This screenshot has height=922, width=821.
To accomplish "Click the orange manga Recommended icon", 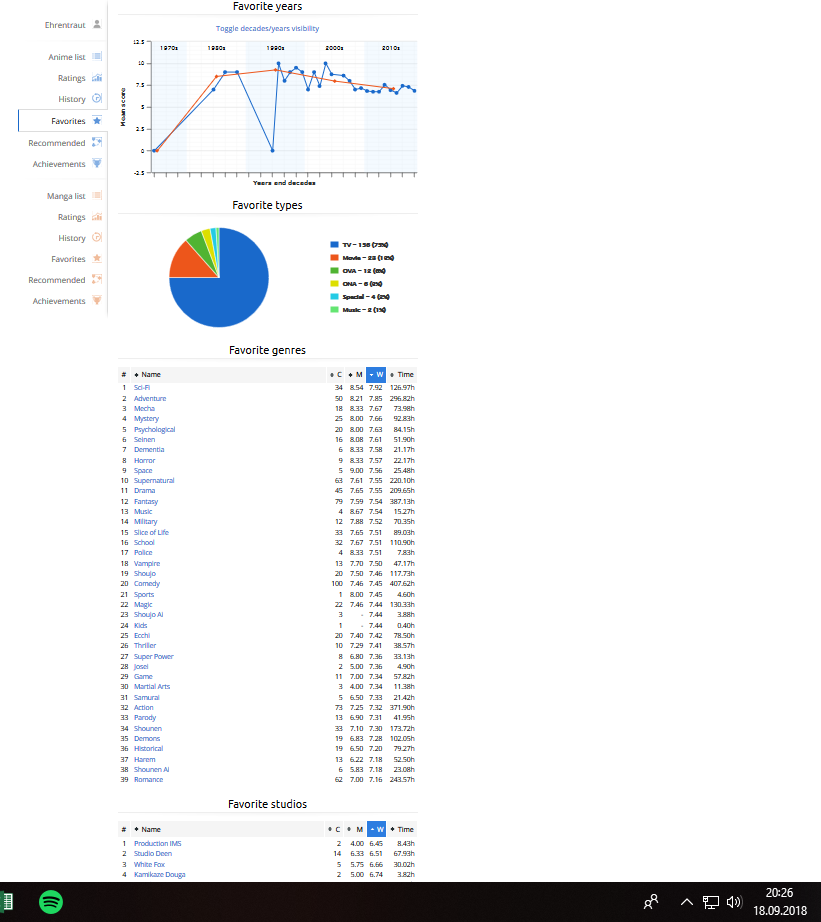I will coord(97,279).
